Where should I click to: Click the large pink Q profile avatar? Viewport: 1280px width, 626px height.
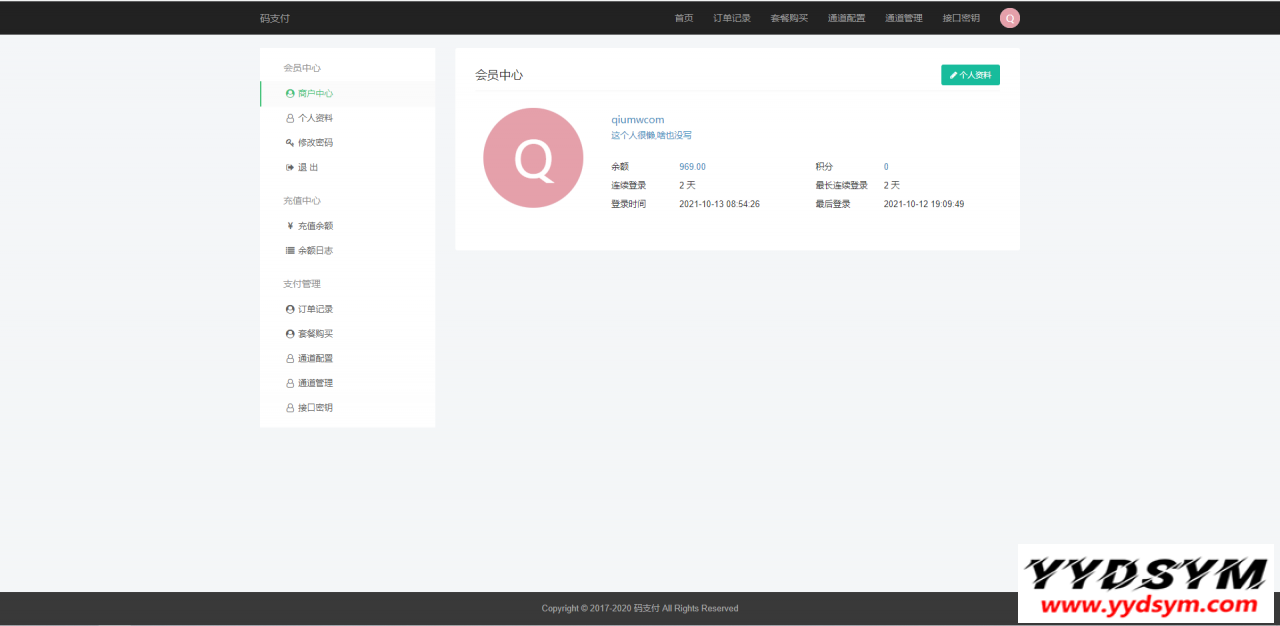pos(533,158)
